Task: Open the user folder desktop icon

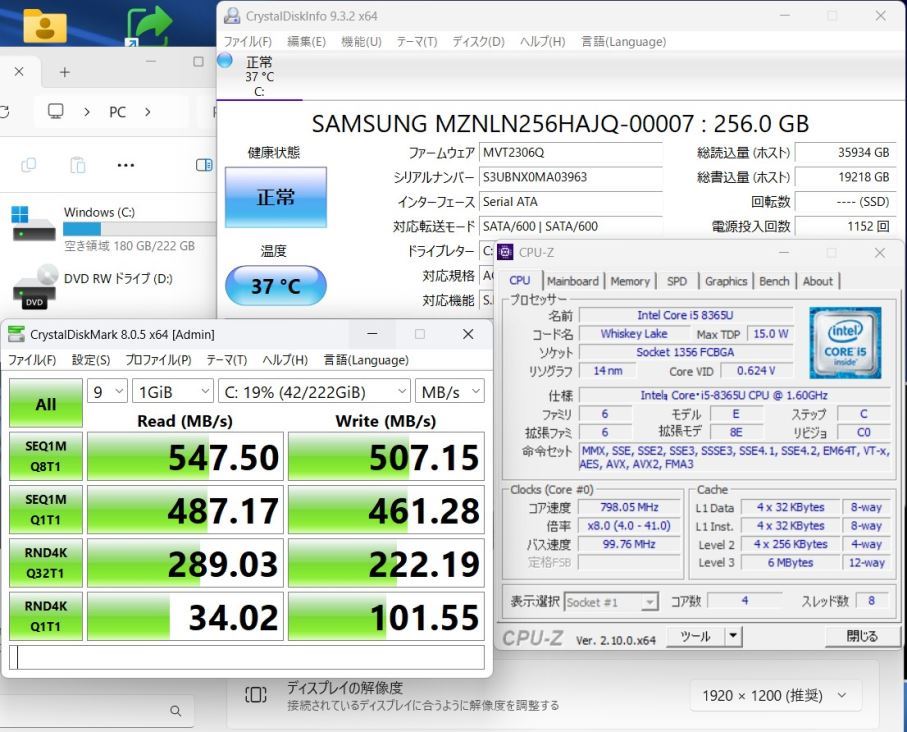Action: tap(45, 25)
